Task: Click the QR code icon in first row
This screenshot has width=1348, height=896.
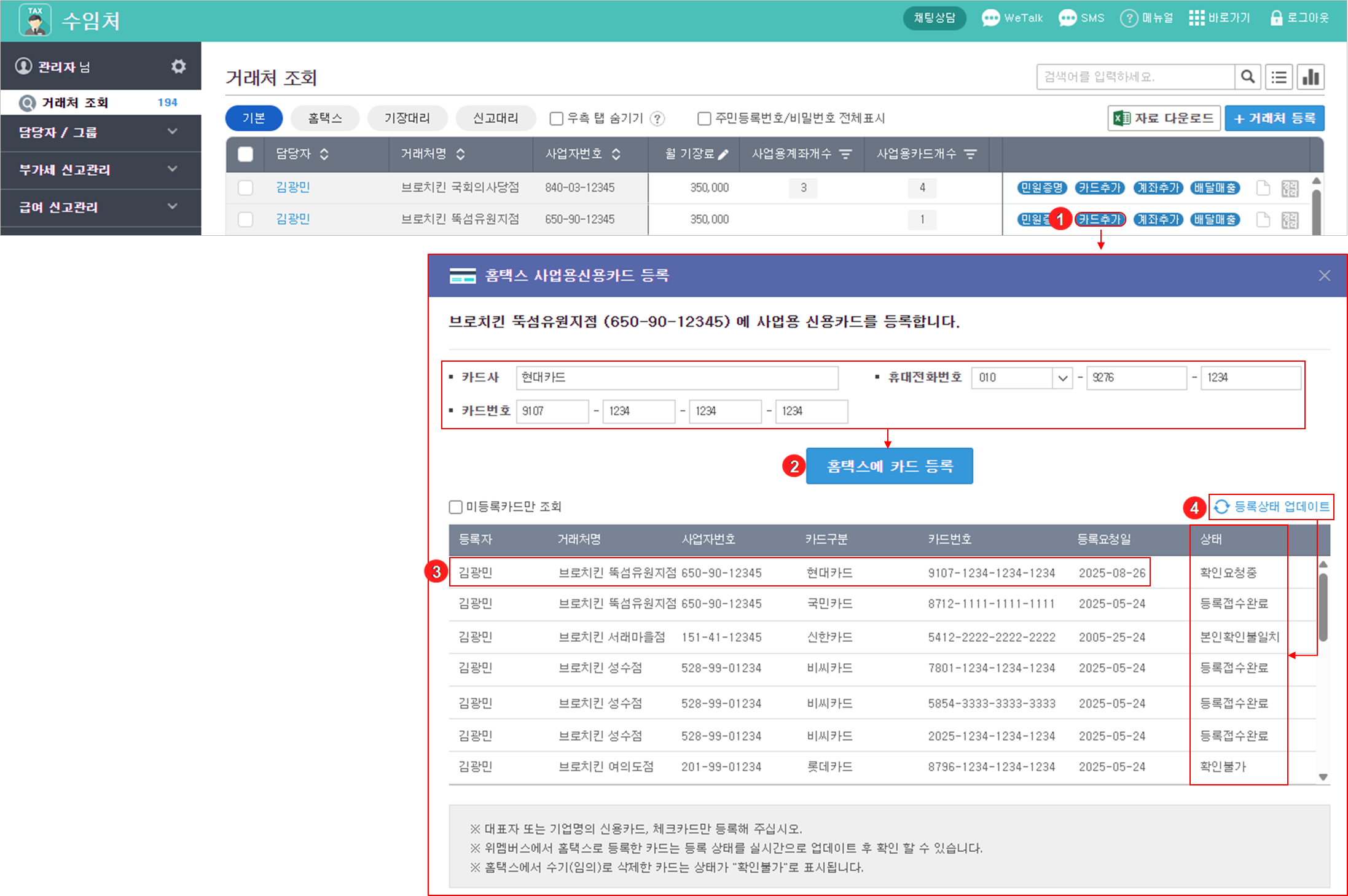Action: pos(1290,188)
